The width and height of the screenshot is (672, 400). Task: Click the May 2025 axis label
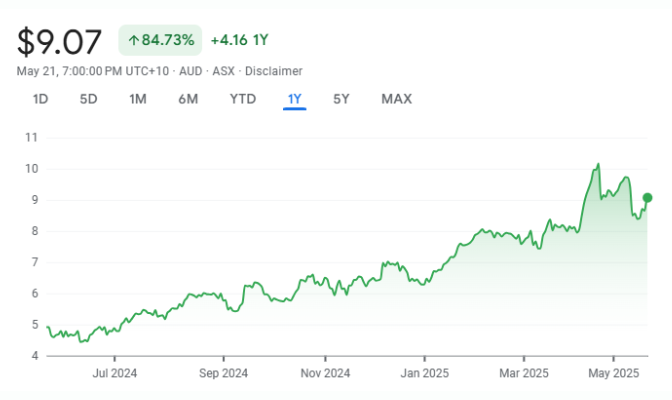[614, 373]
